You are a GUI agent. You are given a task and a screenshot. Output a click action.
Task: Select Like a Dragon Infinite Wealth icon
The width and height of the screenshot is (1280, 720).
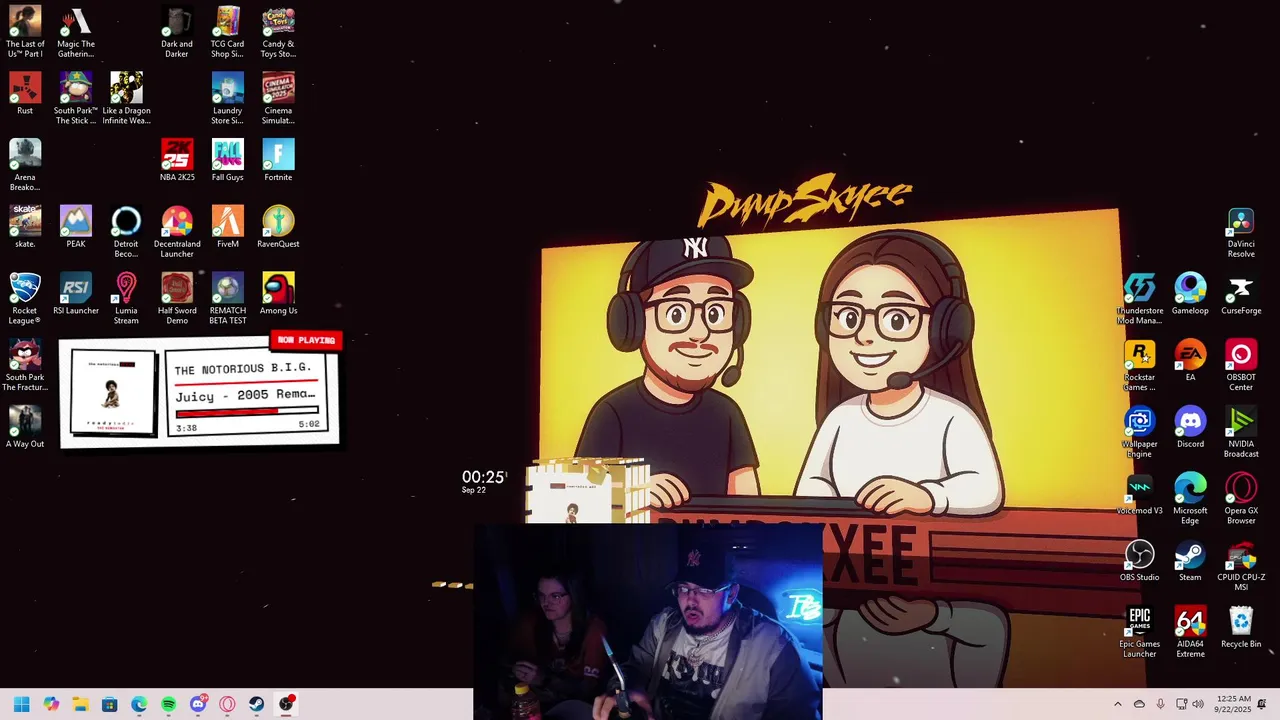pyautogui.click(x=126, y=99)
